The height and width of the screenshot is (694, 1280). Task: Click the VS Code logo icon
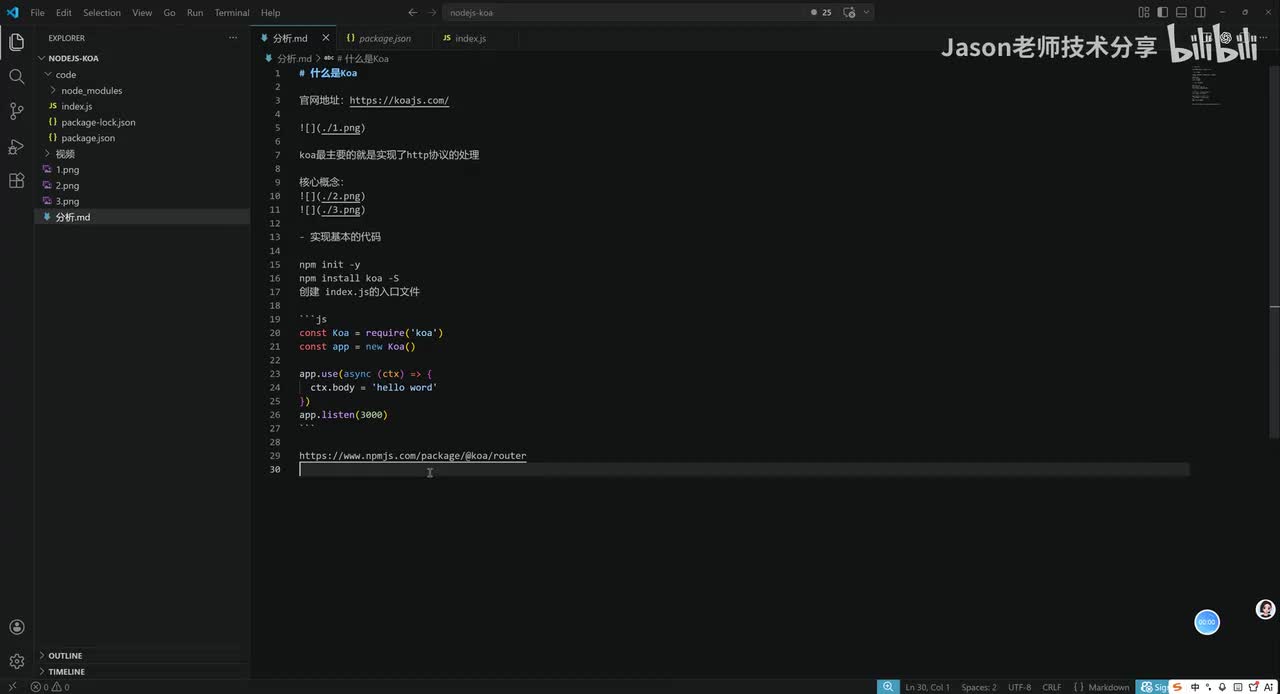pos(12,12)
